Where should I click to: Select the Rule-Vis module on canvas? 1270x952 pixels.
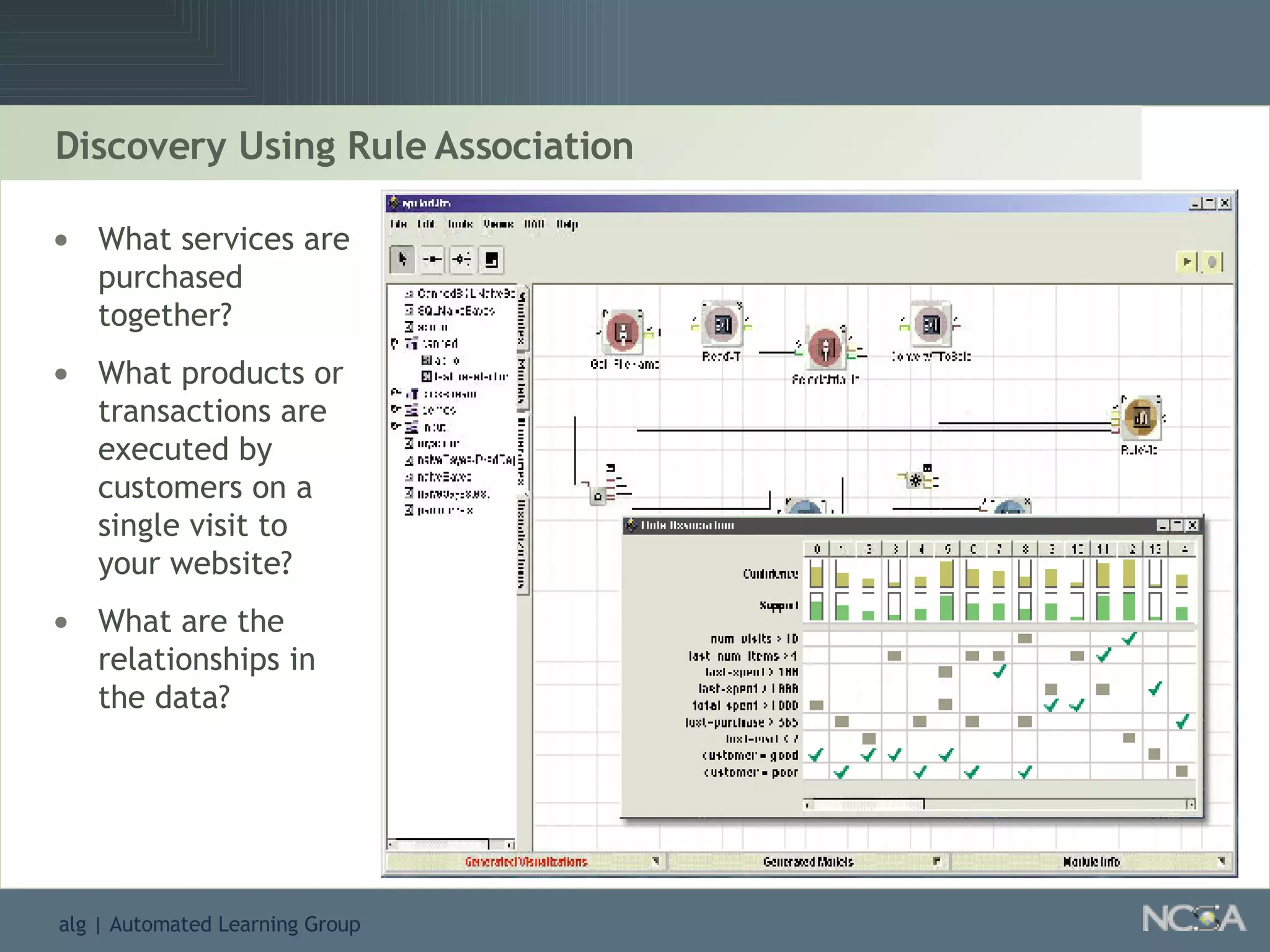coord(1141,418)
